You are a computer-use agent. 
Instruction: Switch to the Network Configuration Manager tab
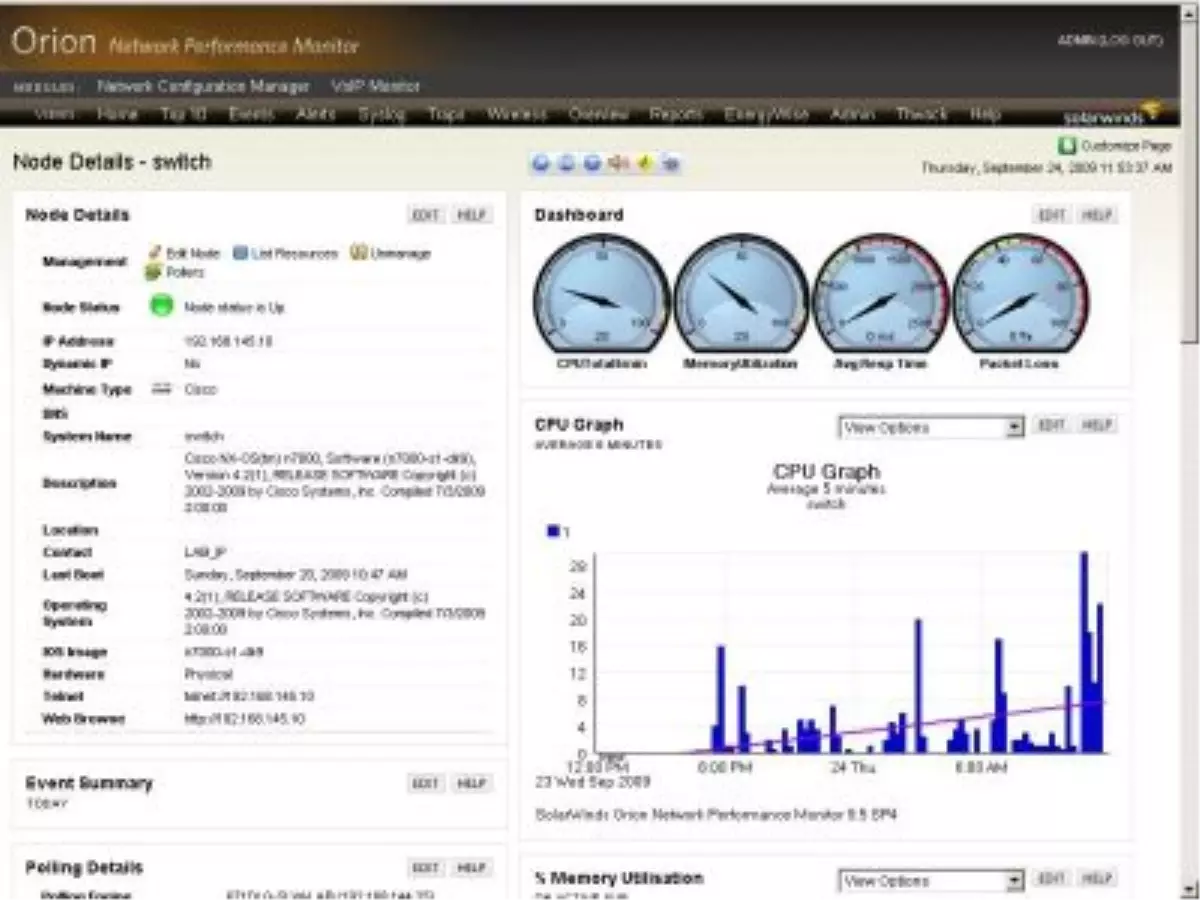[x=200, y=86]
